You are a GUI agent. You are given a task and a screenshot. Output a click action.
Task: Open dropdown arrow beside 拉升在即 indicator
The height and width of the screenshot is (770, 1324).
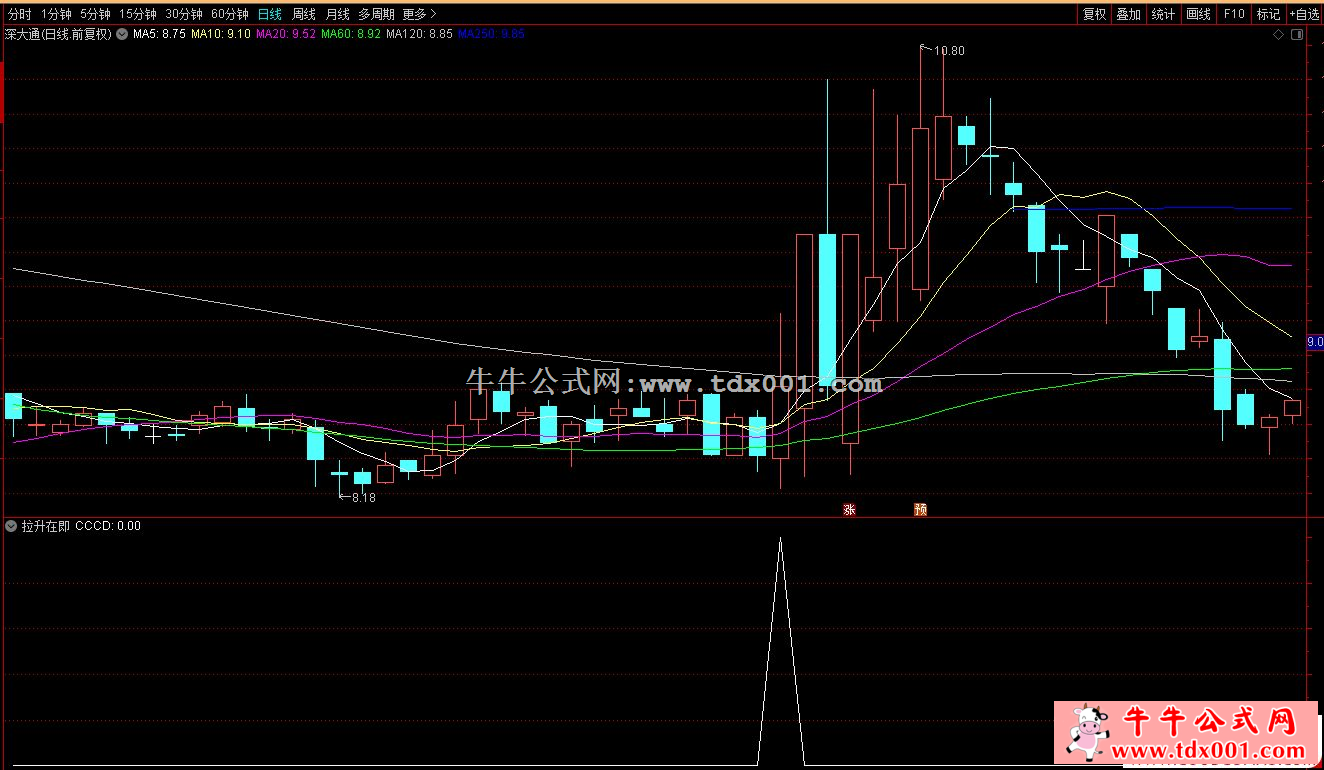(x=11, y=526)
